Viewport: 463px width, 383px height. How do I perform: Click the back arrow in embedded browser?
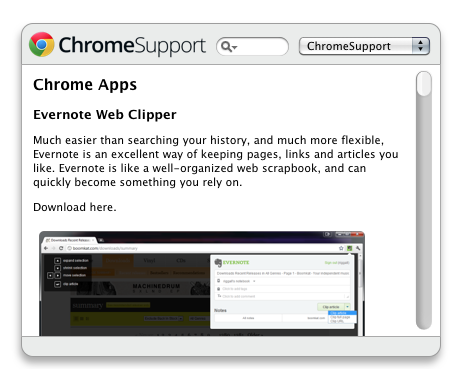tap(46, 248)
